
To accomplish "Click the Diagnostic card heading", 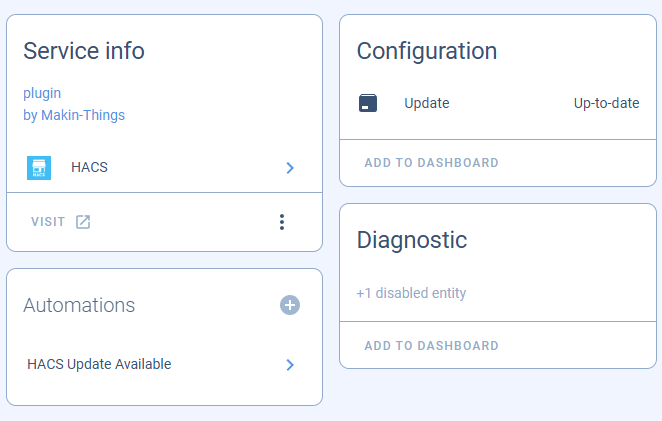I will [412, 240].
